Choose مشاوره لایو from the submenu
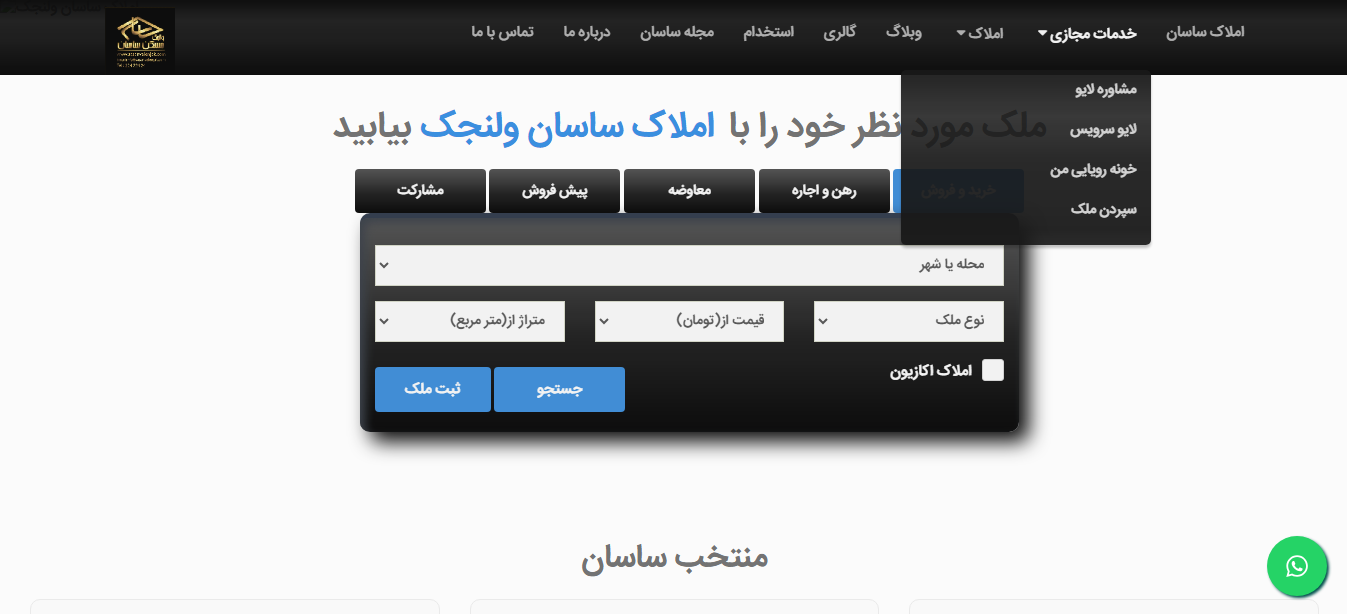This screenshot has width=1347, height=614. pos(1105,90)
